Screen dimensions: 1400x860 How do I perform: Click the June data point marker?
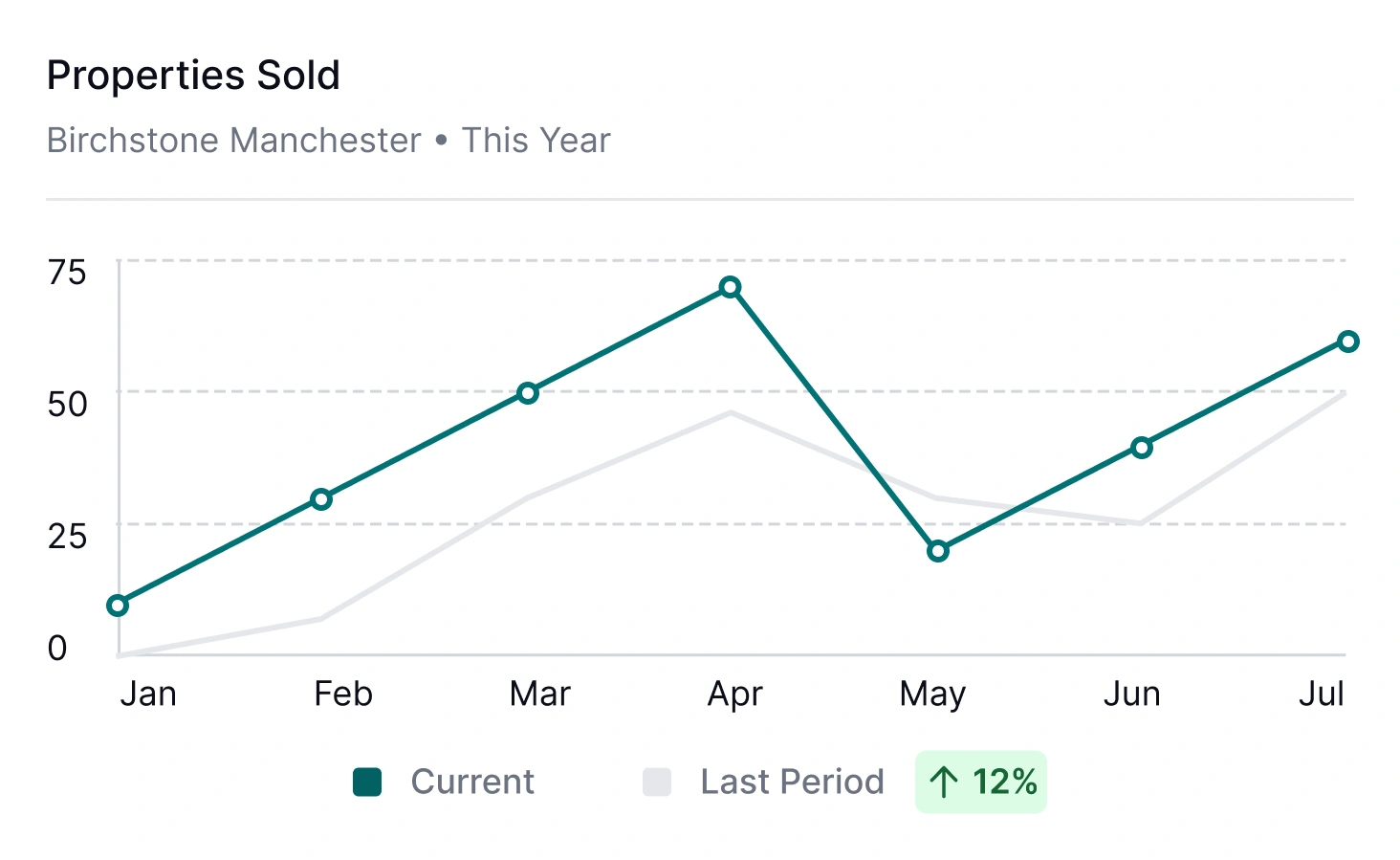tap(1142, 448)
